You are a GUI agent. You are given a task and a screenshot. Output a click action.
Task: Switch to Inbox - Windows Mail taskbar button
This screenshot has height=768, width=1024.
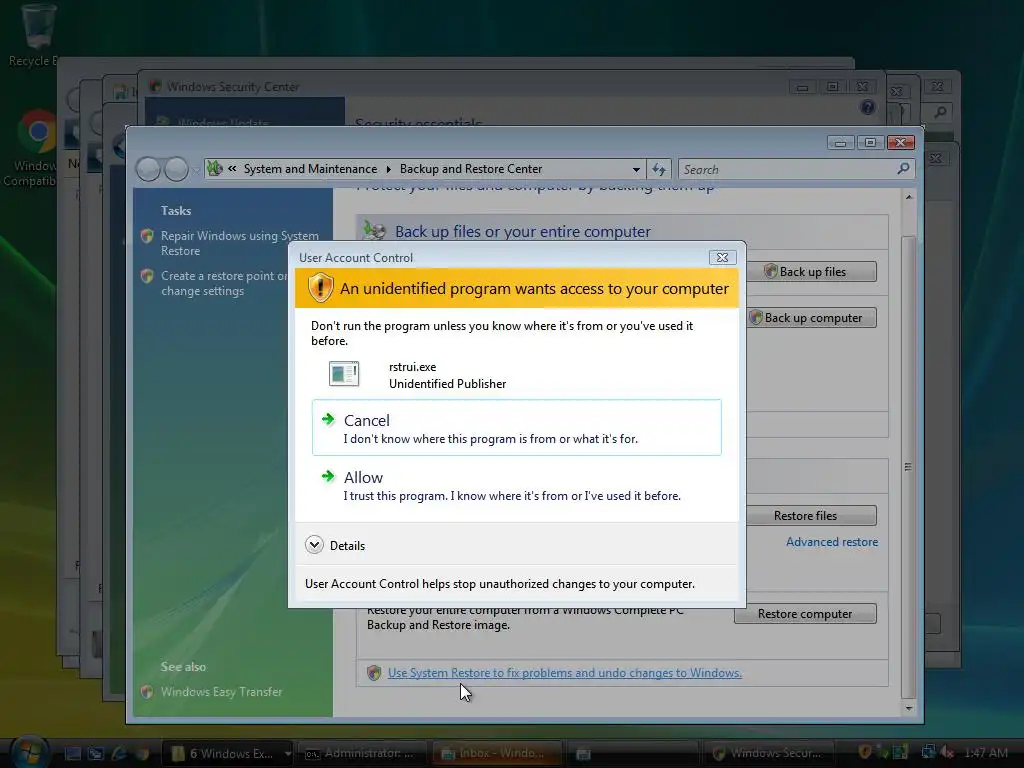pyautogui.click(x=497, y=754)
